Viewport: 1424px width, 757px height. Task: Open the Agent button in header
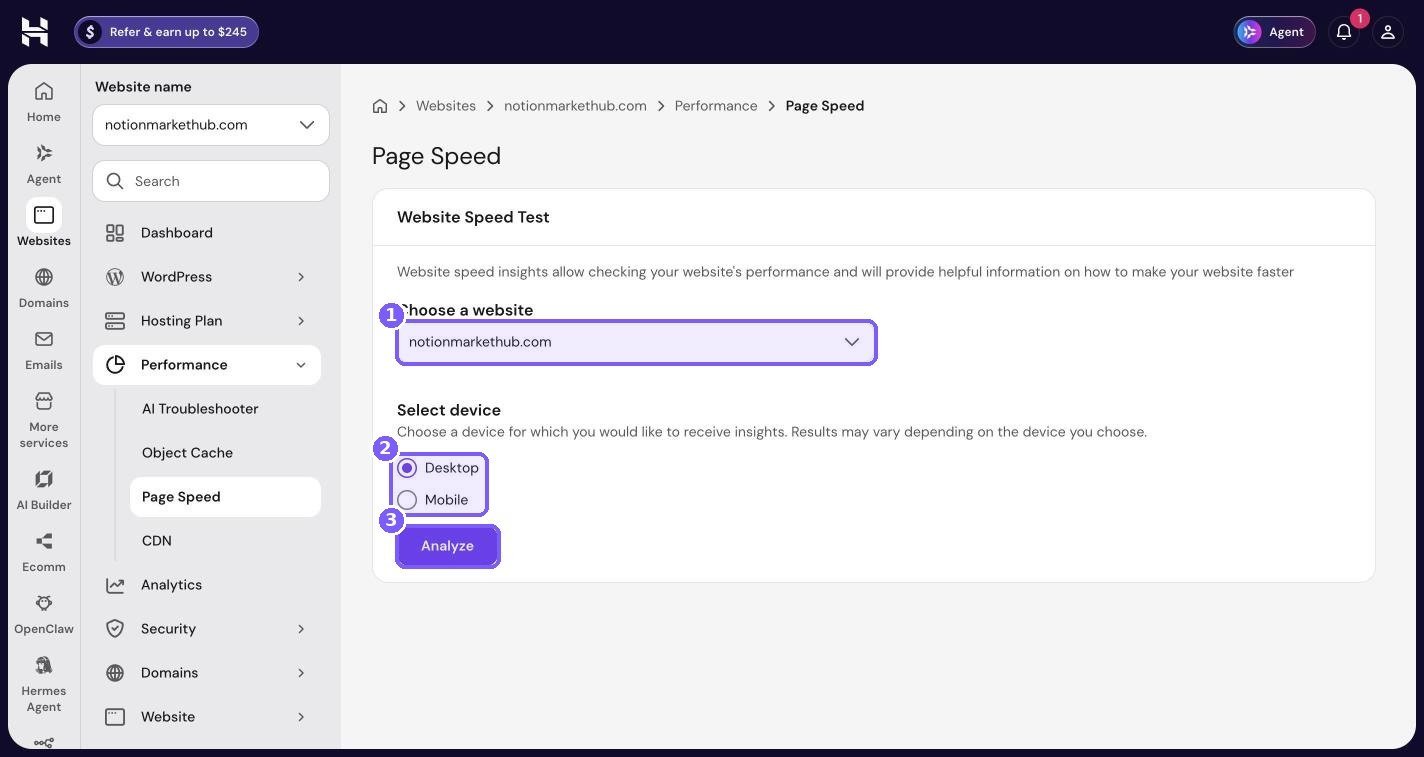pyautogui.click(x=1274, y=32)
